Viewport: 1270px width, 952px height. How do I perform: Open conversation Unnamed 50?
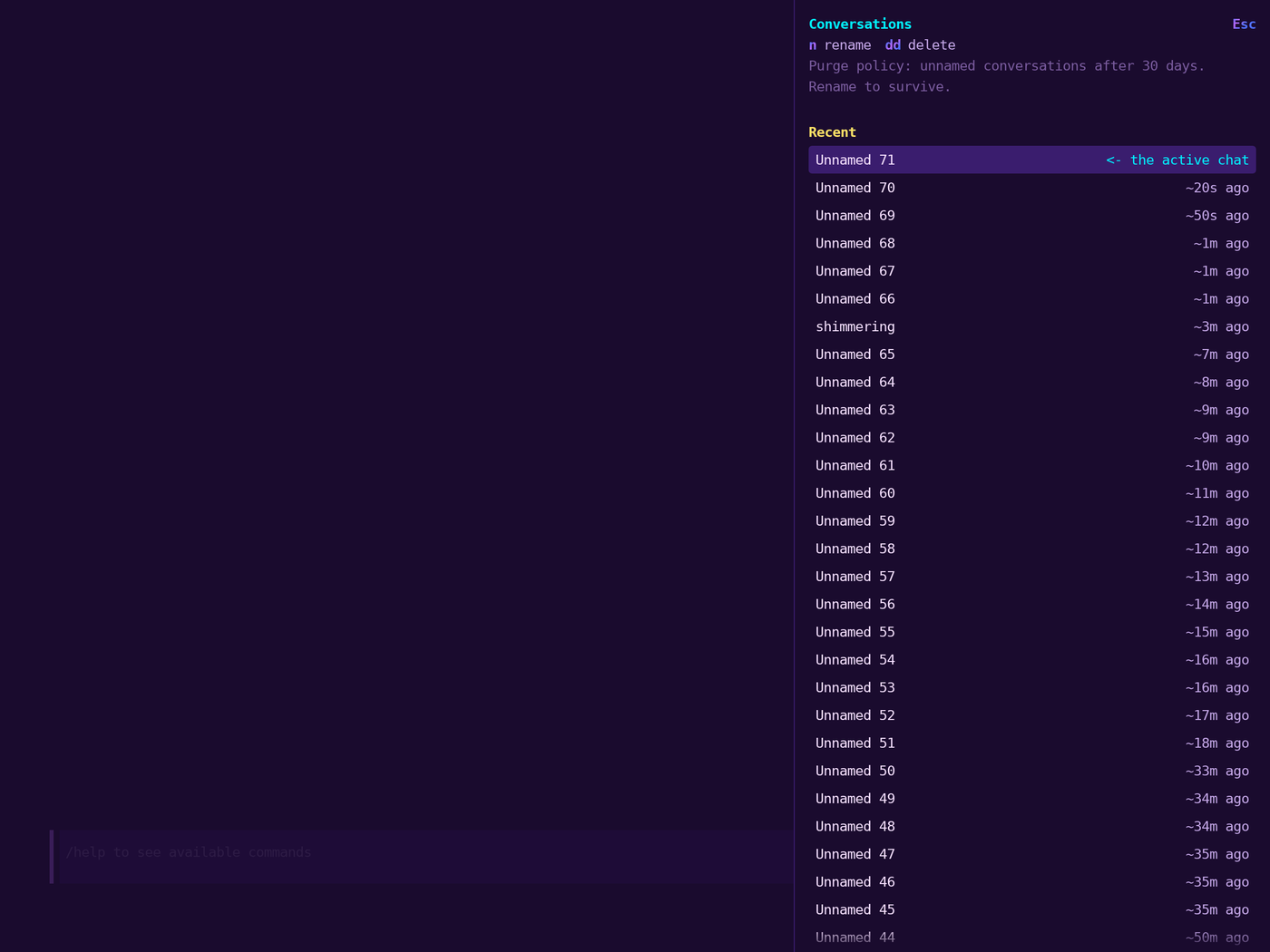coord(1032,771)
